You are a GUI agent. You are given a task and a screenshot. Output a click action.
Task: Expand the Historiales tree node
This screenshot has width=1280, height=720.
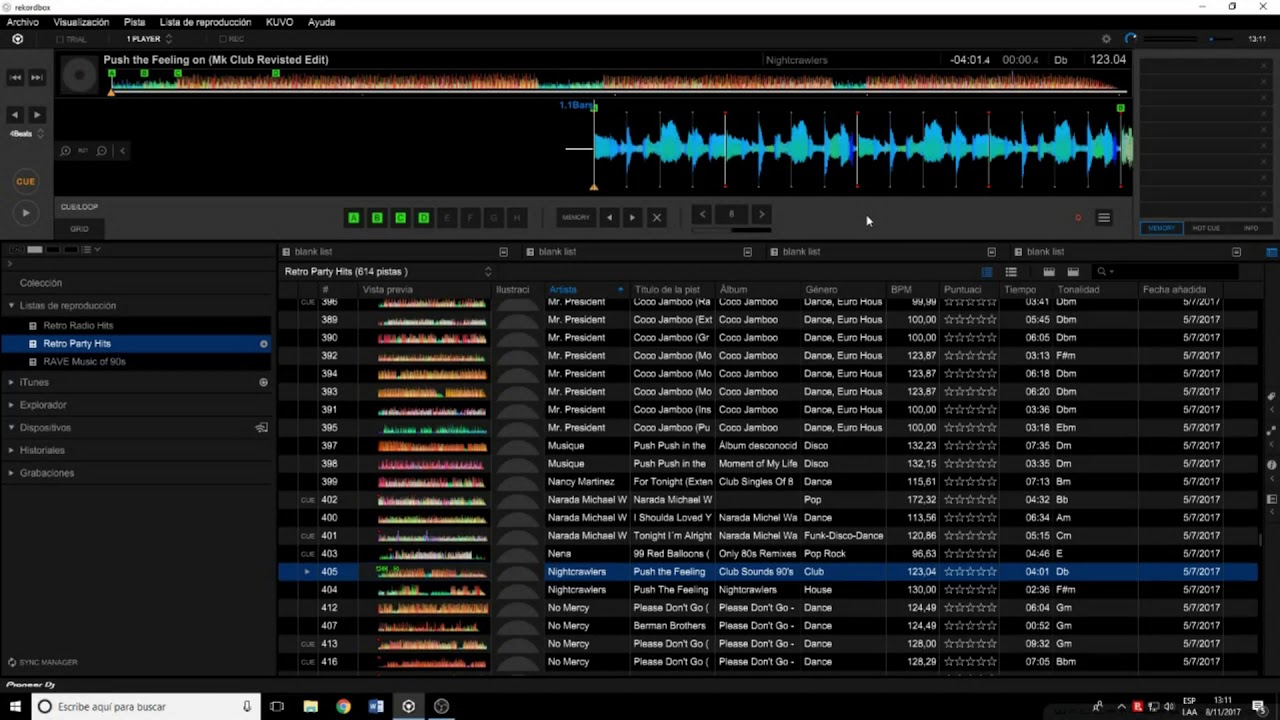11,451
